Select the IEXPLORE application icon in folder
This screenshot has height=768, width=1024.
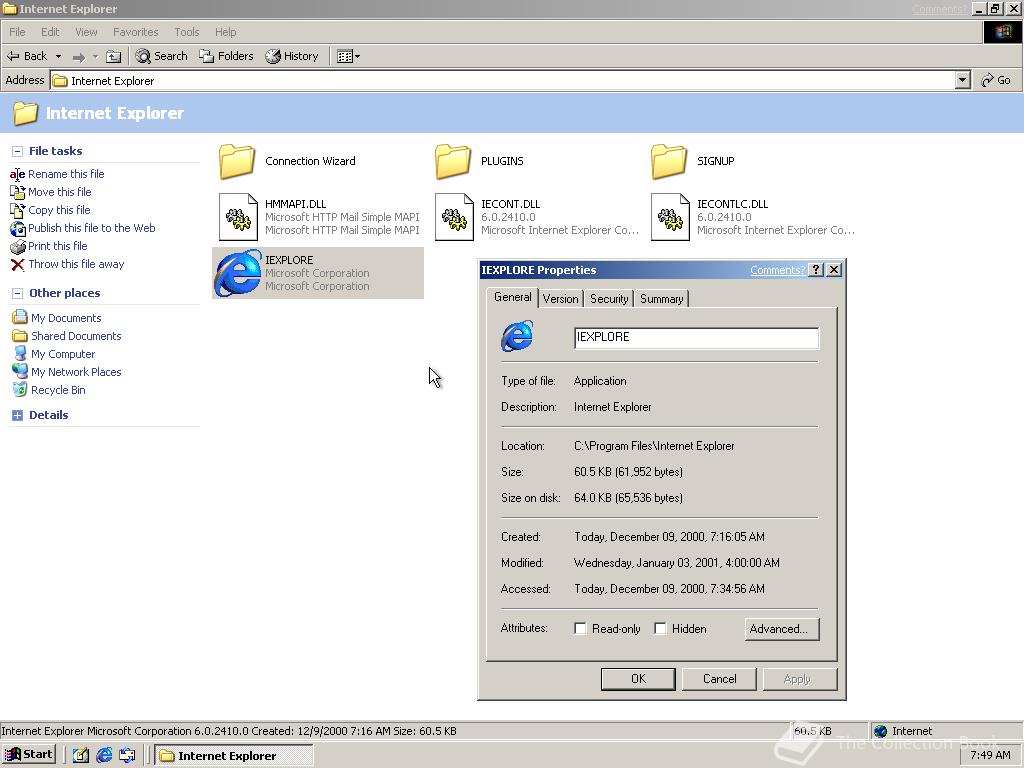point(238,273)
